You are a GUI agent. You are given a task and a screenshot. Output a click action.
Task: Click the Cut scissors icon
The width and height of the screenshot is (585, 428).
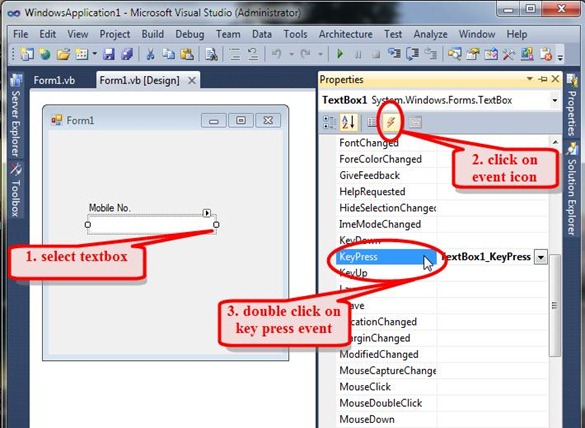coord(150,54)
